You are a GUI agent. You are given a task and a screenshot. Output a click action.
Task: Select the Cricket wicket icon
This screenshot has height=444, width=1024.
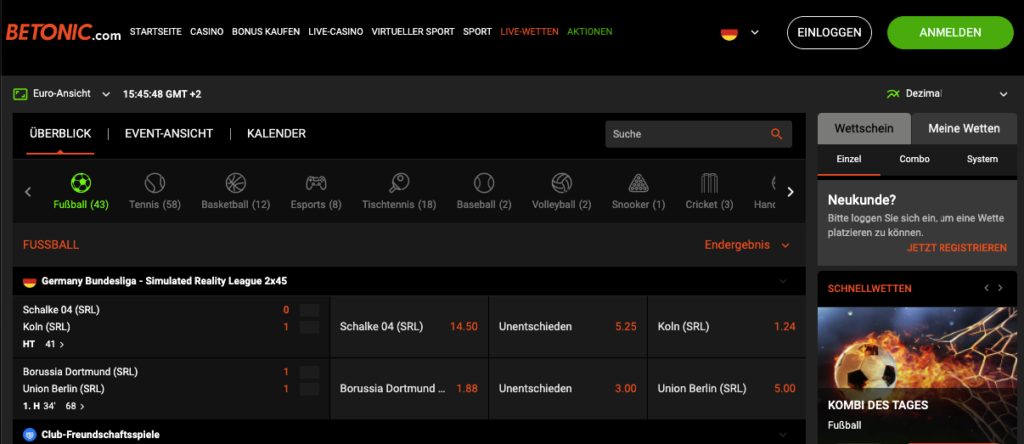click(x=709, y=183)
